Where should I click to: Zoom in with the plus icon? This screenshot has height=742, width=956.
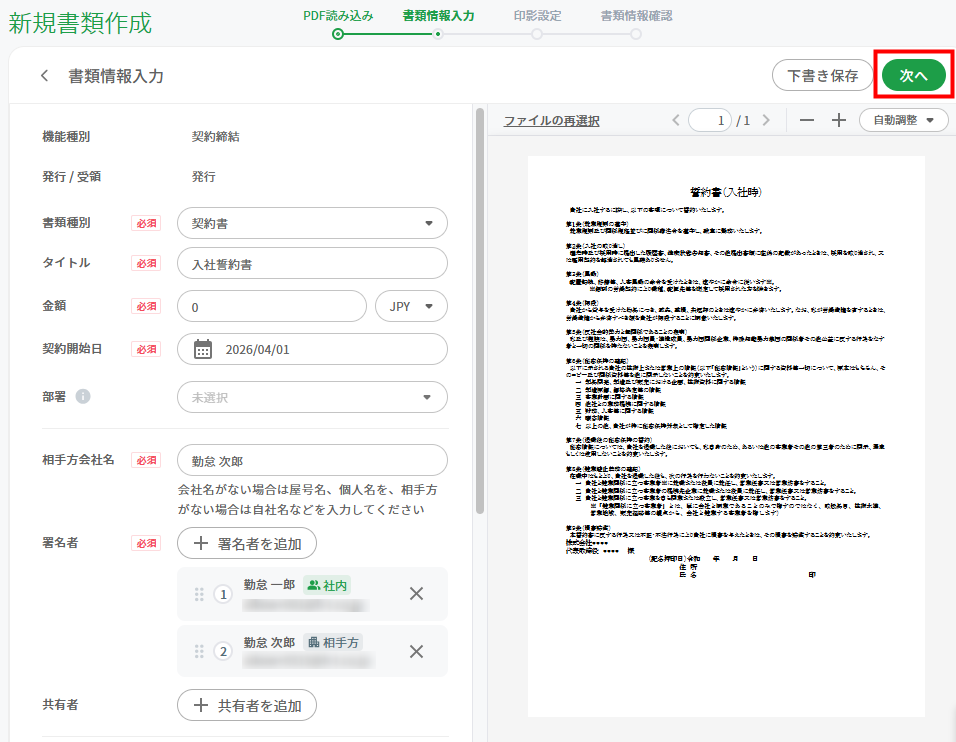839,120
